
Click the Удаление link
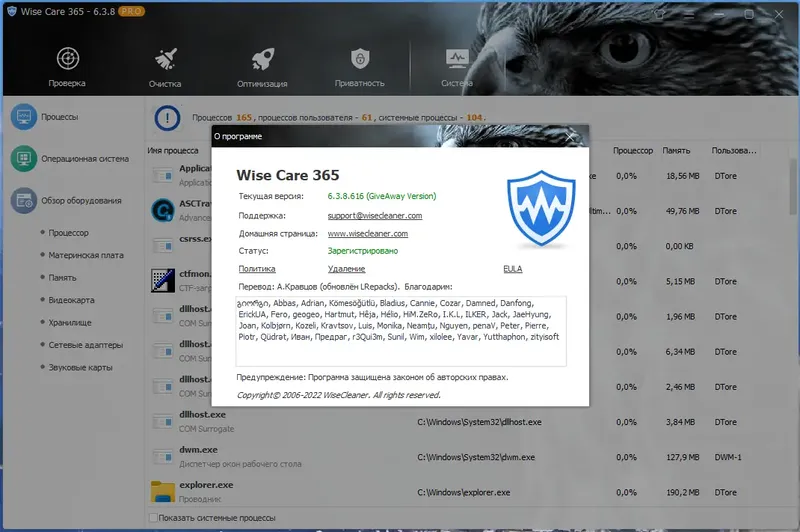[x=346, y=269]
